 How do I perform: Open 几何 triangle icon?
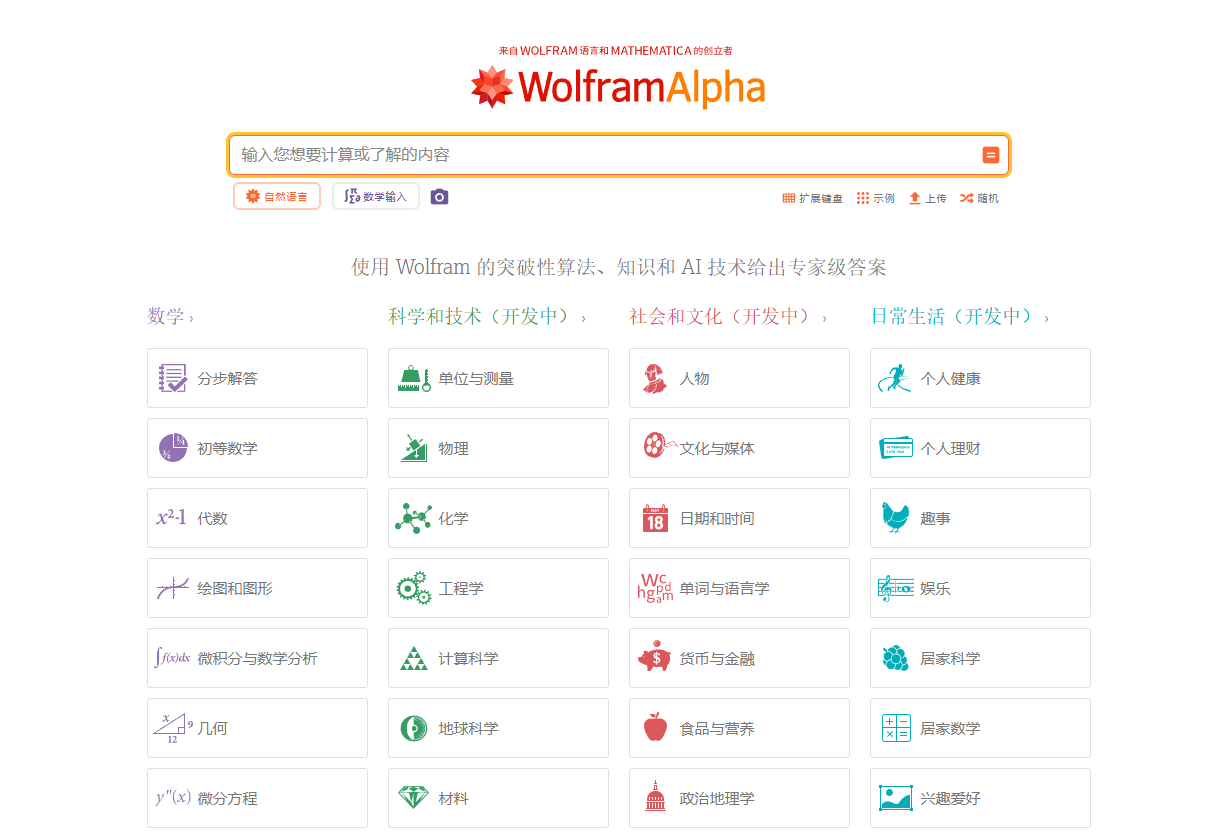point(172,728)
